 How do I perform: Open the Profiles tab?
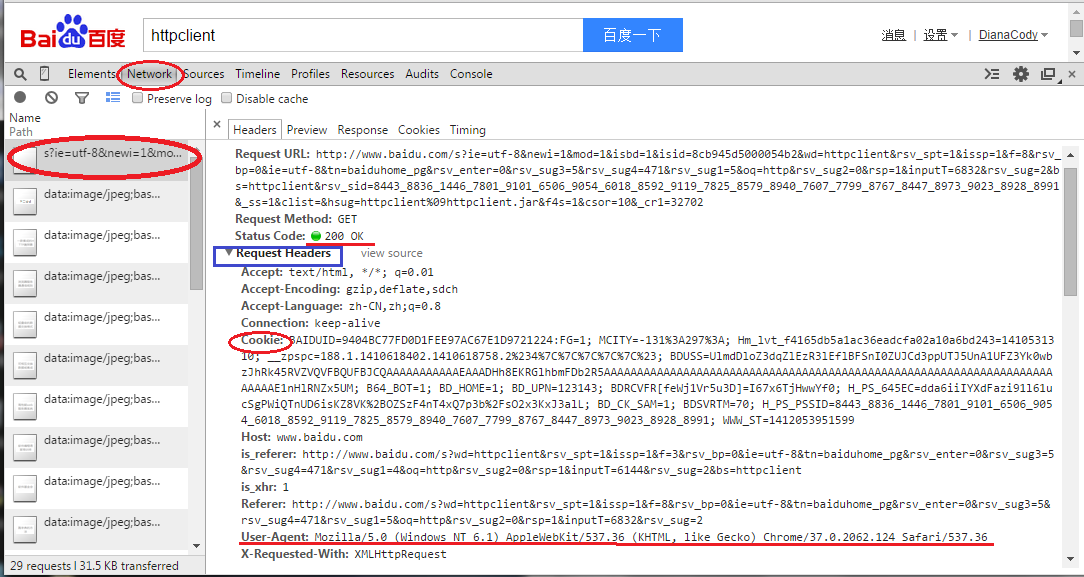coord(310,74)
